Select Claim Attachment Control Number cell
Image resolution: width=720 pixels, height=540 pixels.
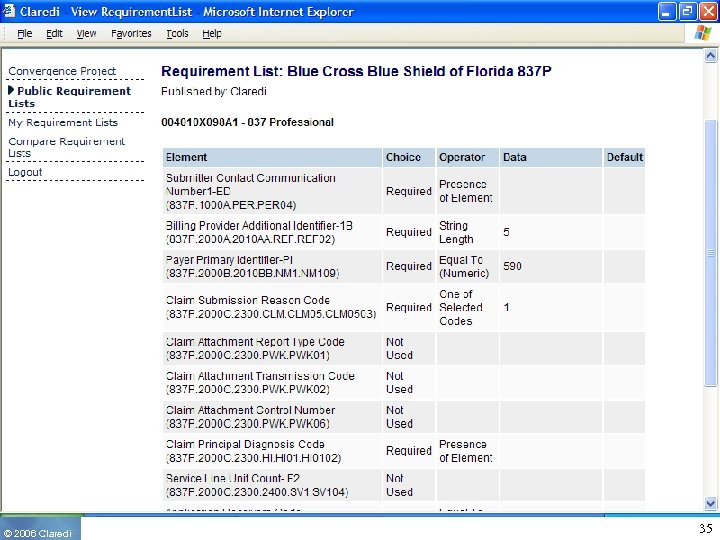tap(272, 416)
